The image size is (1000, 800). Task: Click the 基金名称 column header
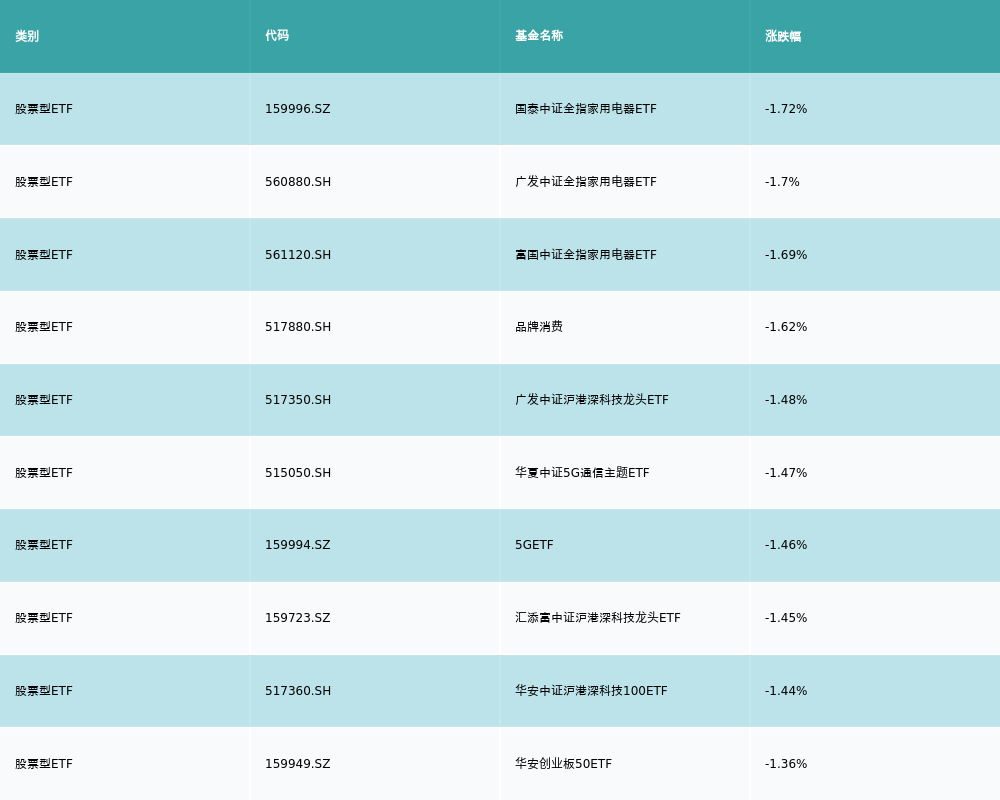[539, 36]
